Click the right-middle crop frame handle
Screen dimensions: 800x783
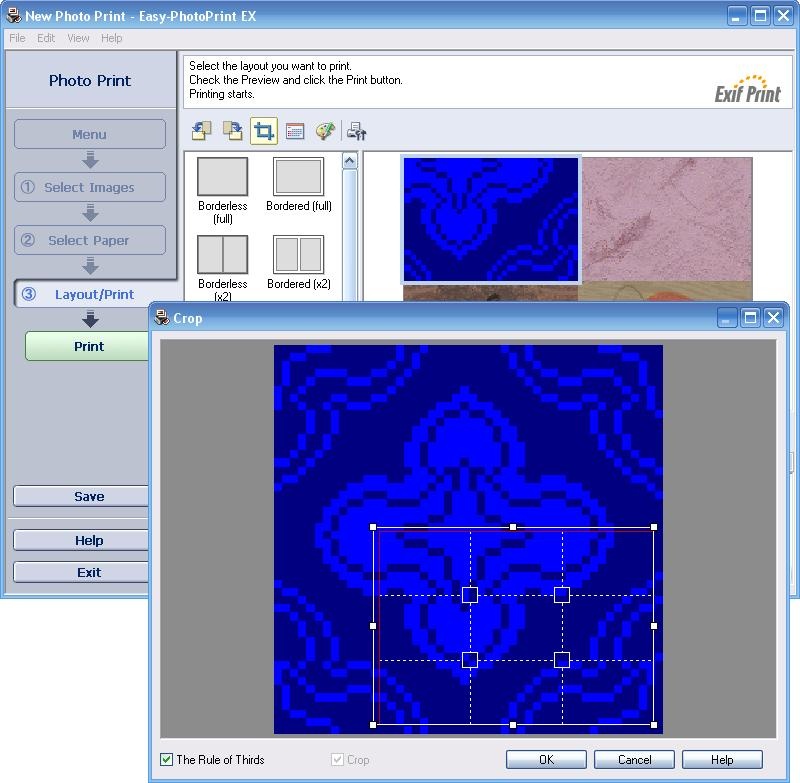(x=654, y=626)
